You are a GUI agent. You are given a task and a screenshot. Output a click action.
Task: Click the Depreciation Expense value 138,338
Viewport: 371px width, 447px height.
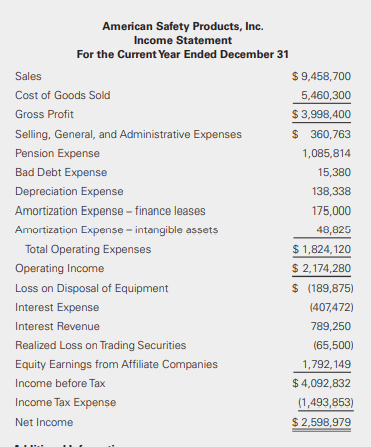331,191
